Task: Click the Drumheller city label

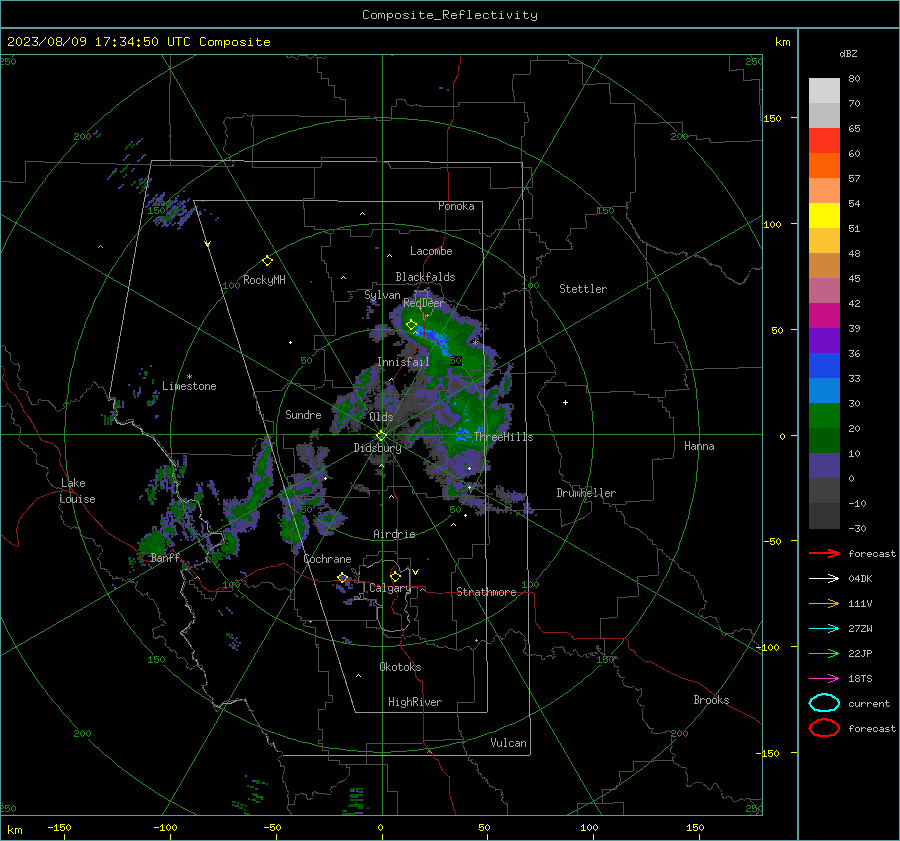Action: [586, 493]
